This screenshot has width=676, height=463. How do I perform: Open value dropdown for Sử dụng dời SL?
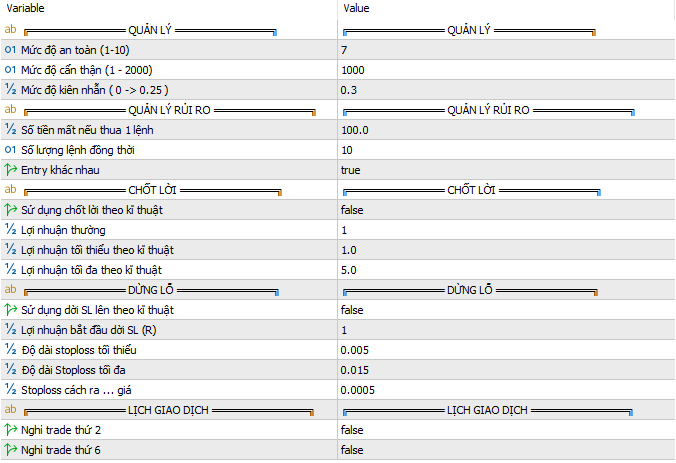(507, 310)
